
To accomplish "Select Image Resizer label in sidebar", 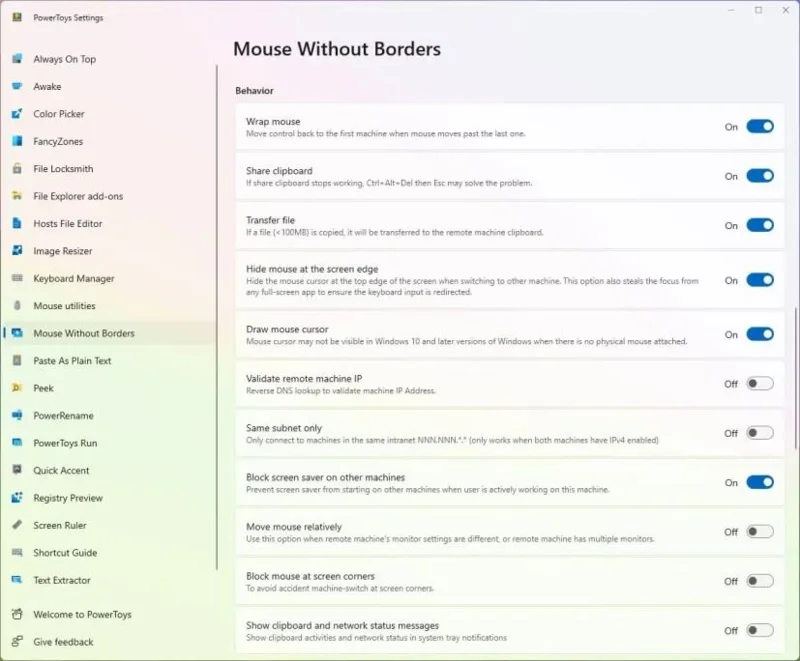I will (63, 251).
